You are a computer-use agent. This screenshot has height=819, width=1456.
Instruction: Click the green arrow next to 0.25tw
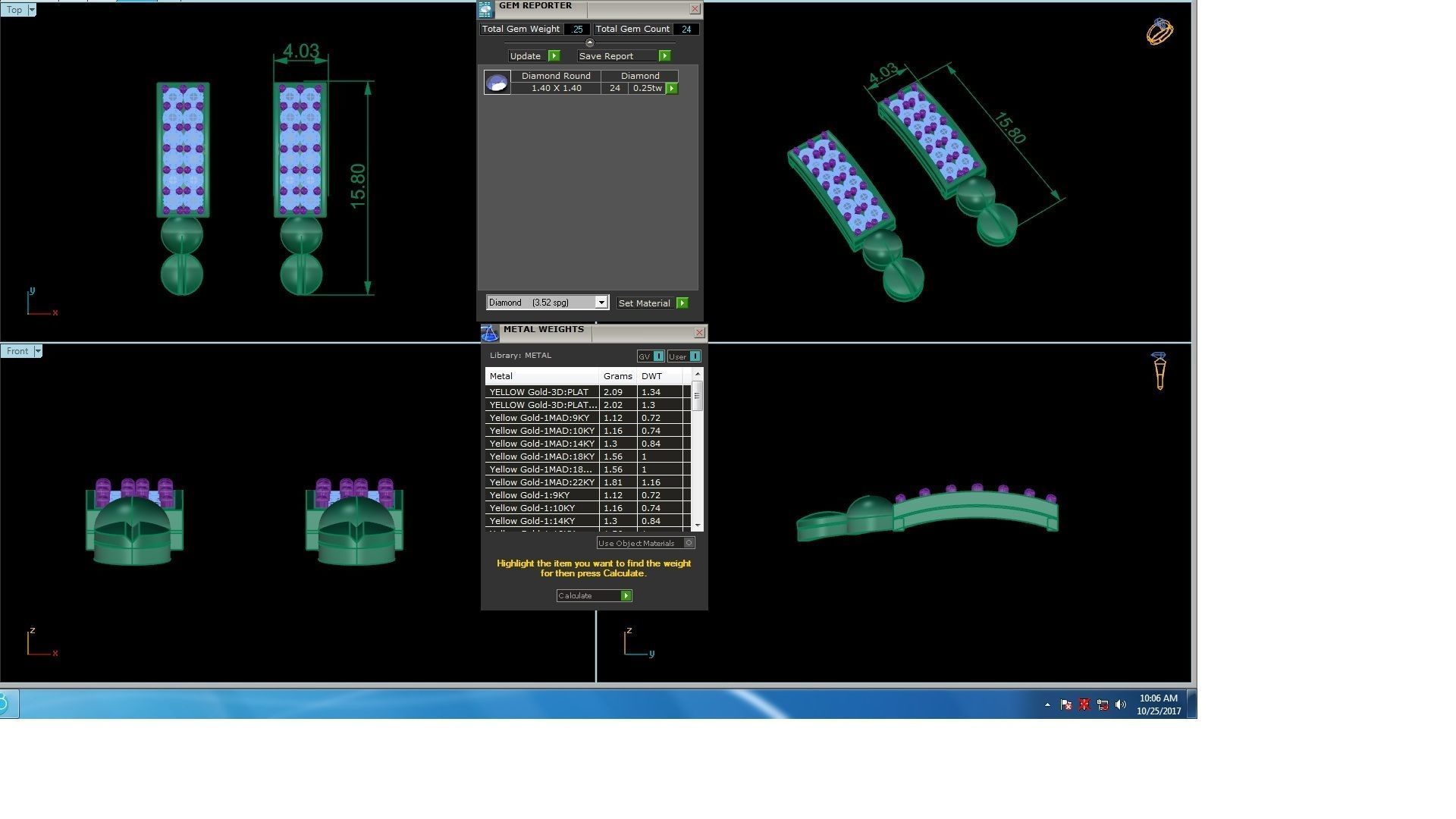point(672,89)
